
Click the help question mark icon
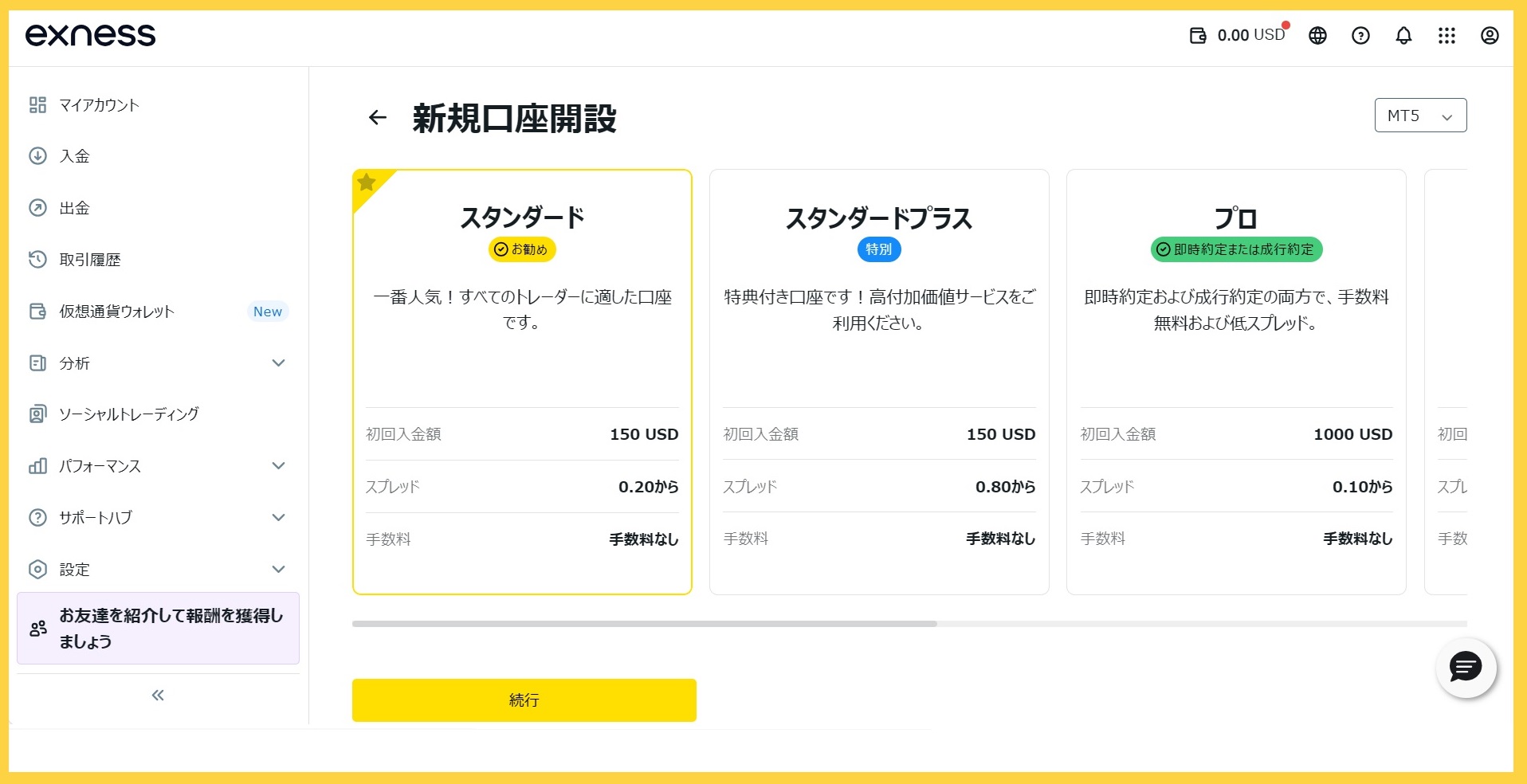pyautogui.click(x=1360, y=36)
